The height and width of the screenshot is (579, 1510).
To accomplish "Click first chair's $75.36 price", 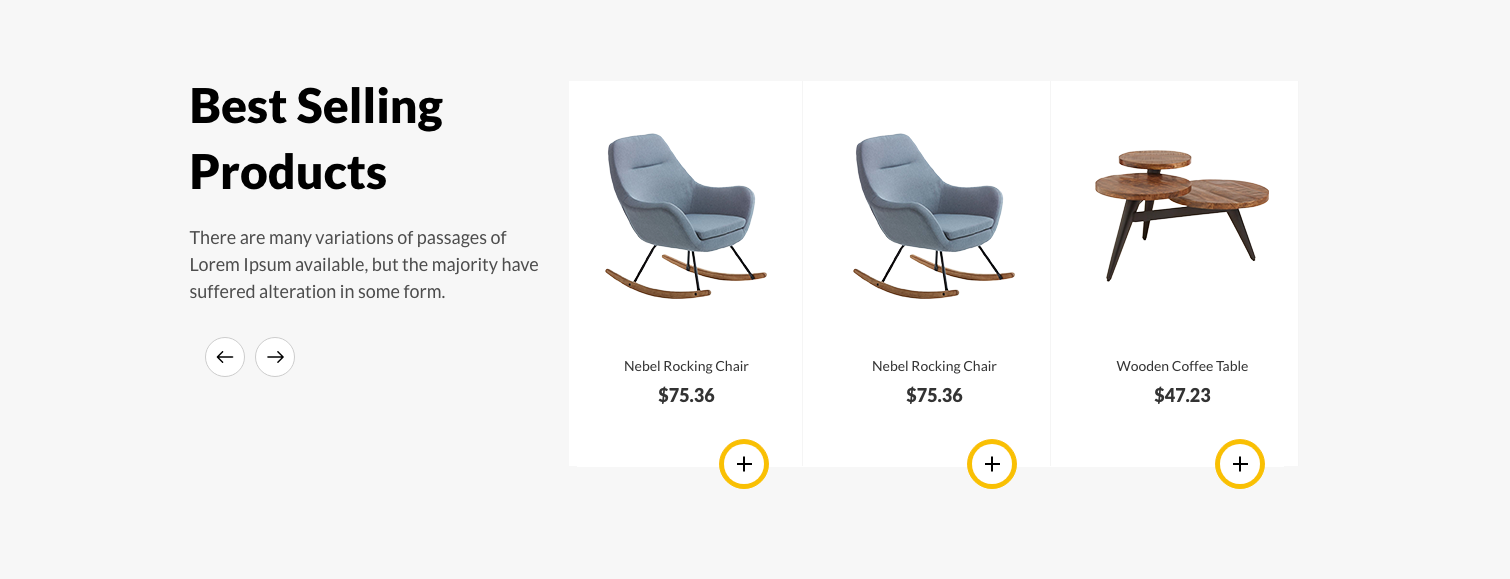I will click(x=686, y=395).
